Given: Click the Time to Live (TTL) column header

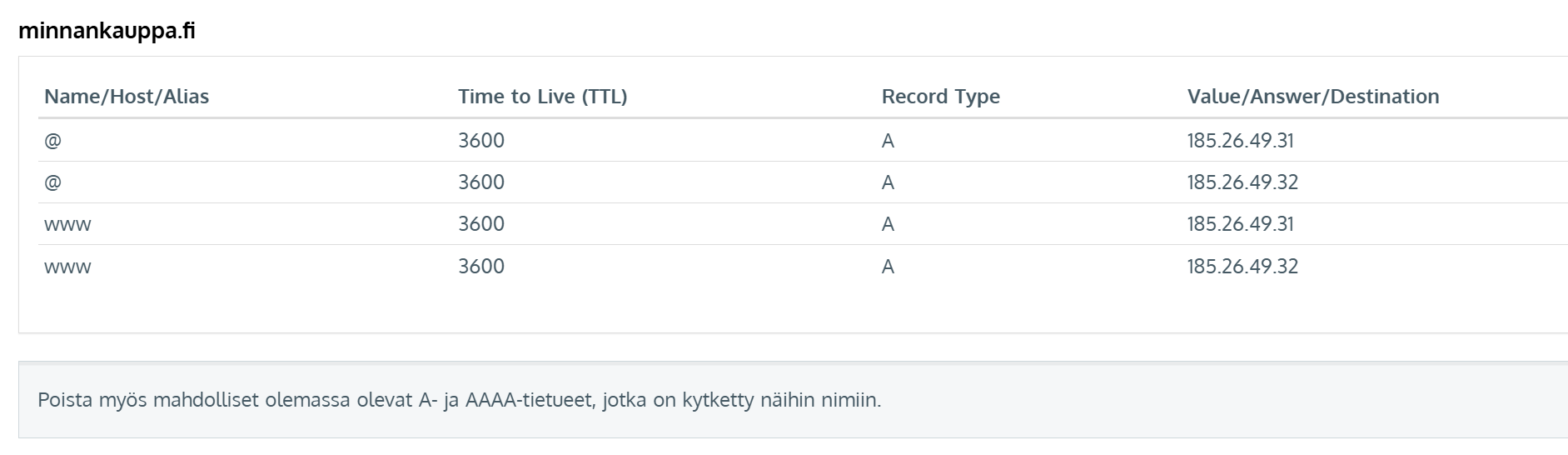Looking at the screenshot, I should click(542, 97).
